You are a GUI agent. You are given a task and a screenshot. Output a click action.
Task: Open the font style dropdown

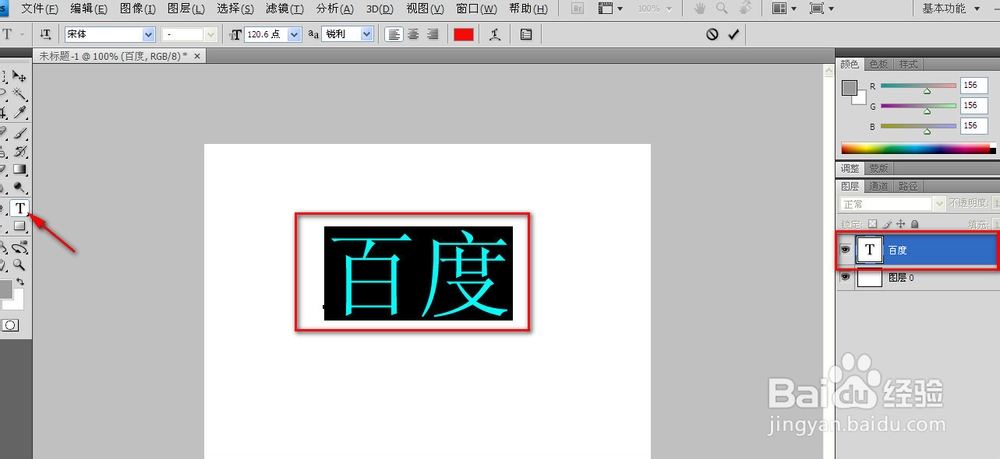tap(211, 34)
